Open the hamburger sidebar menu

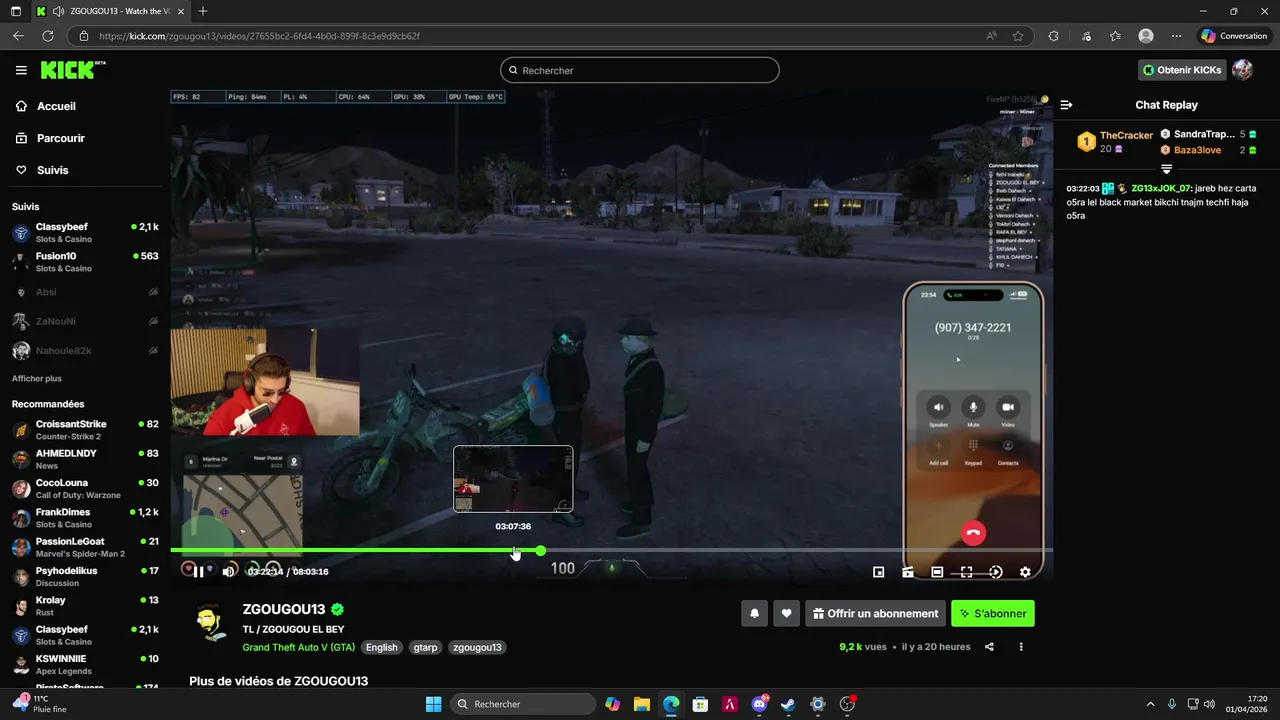[21, 70]
